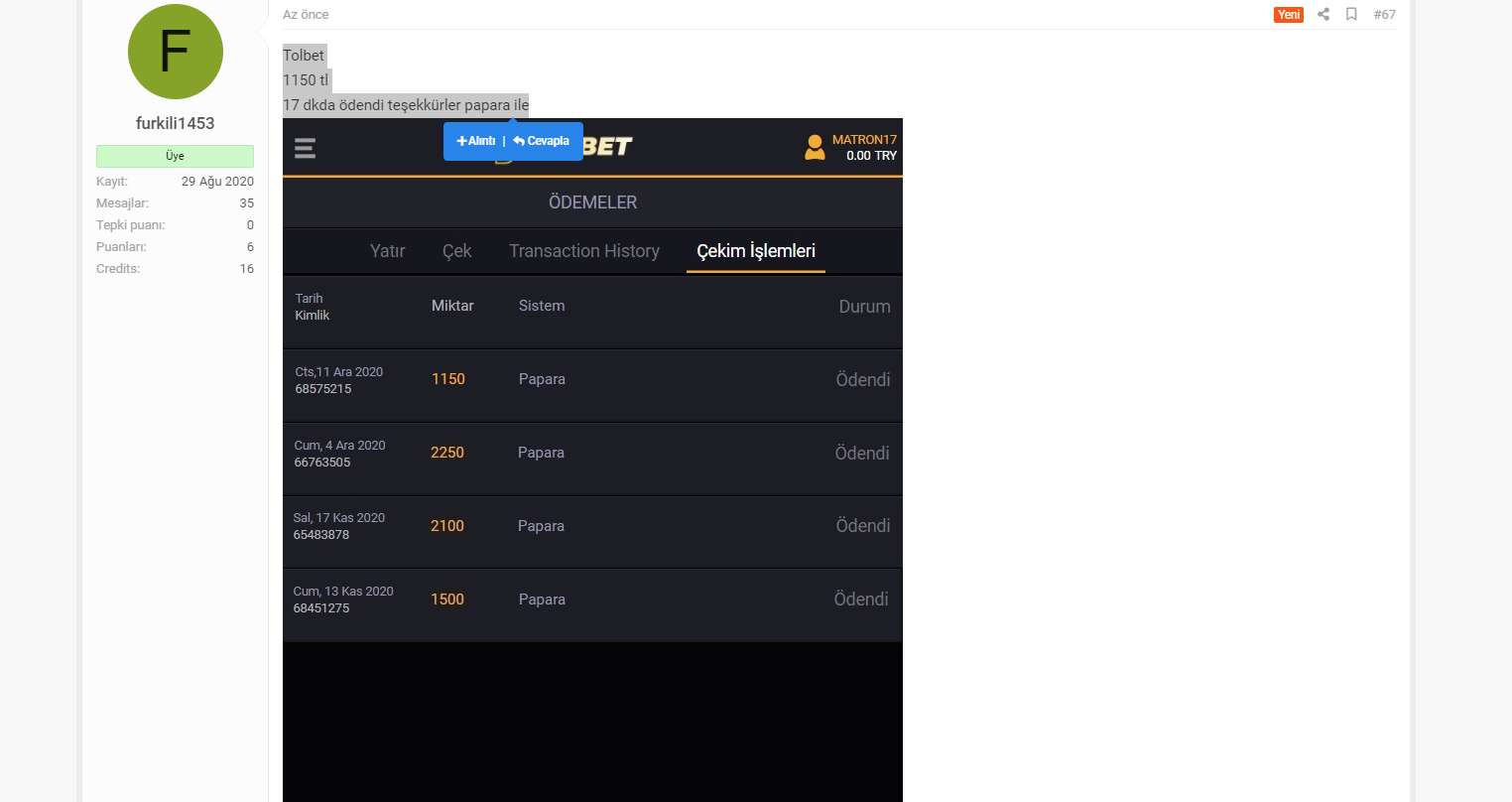
Task: Click the 1150 Papara withdrawal row
Action: pyautogui.click(x=592, y=380)
